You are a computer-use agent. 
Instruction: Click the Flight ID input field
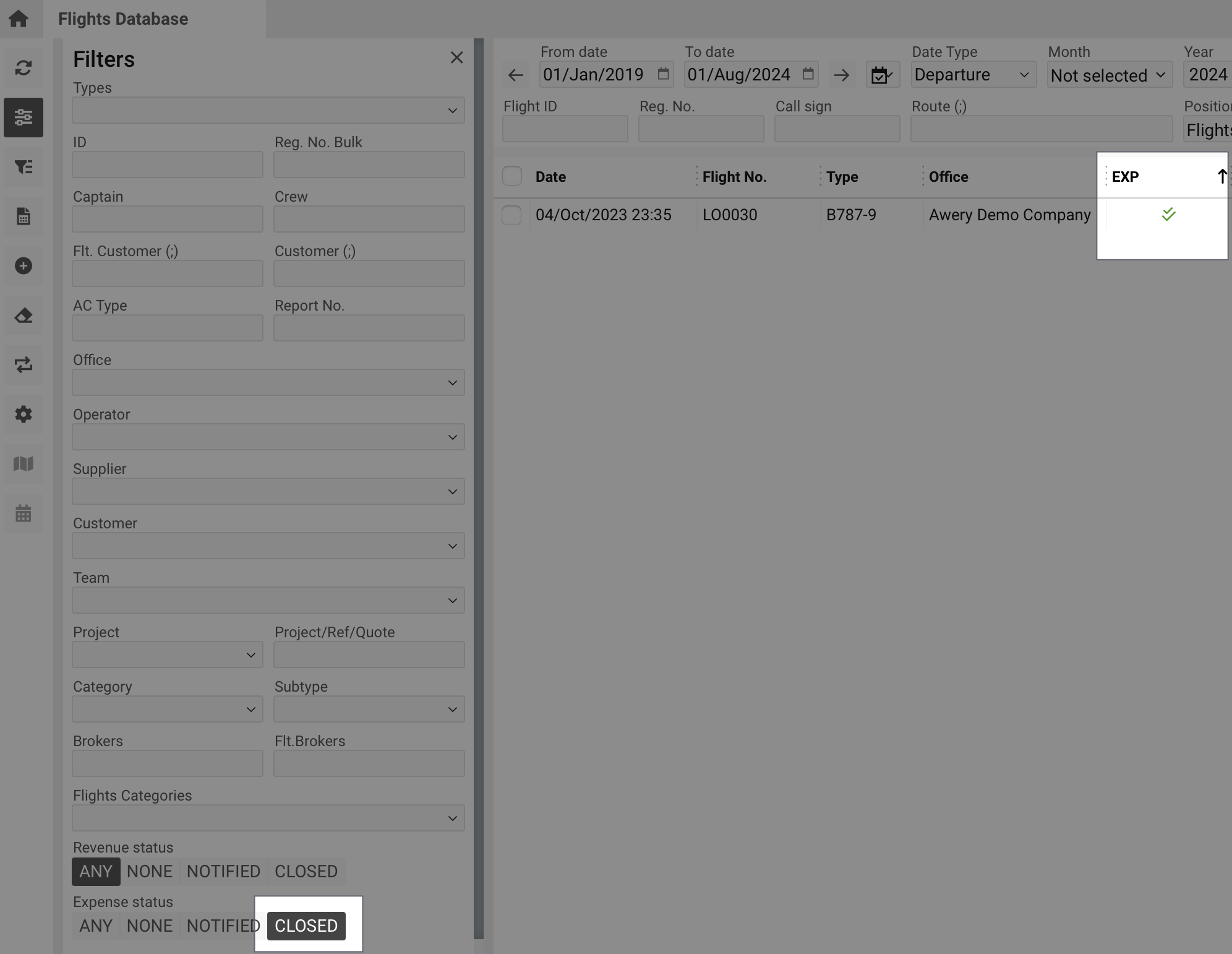tap(565, 129)
